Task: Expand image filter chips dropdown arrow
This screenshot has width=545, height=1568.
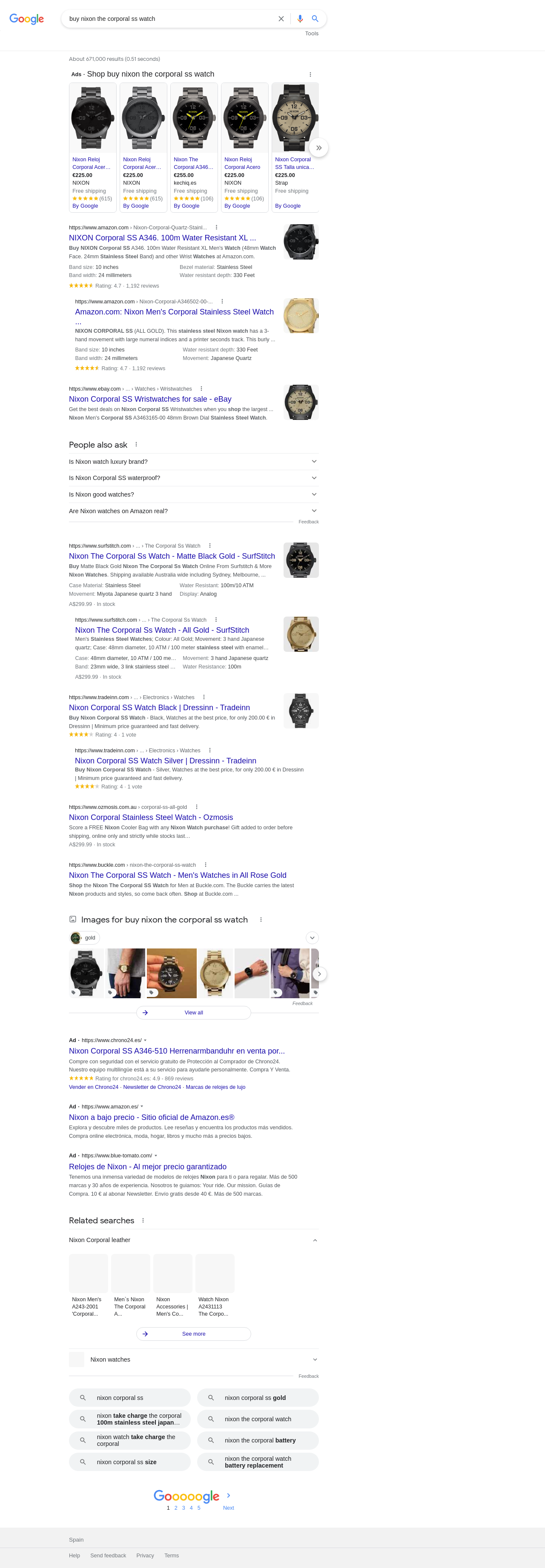Action: click(x=313, y=937)
